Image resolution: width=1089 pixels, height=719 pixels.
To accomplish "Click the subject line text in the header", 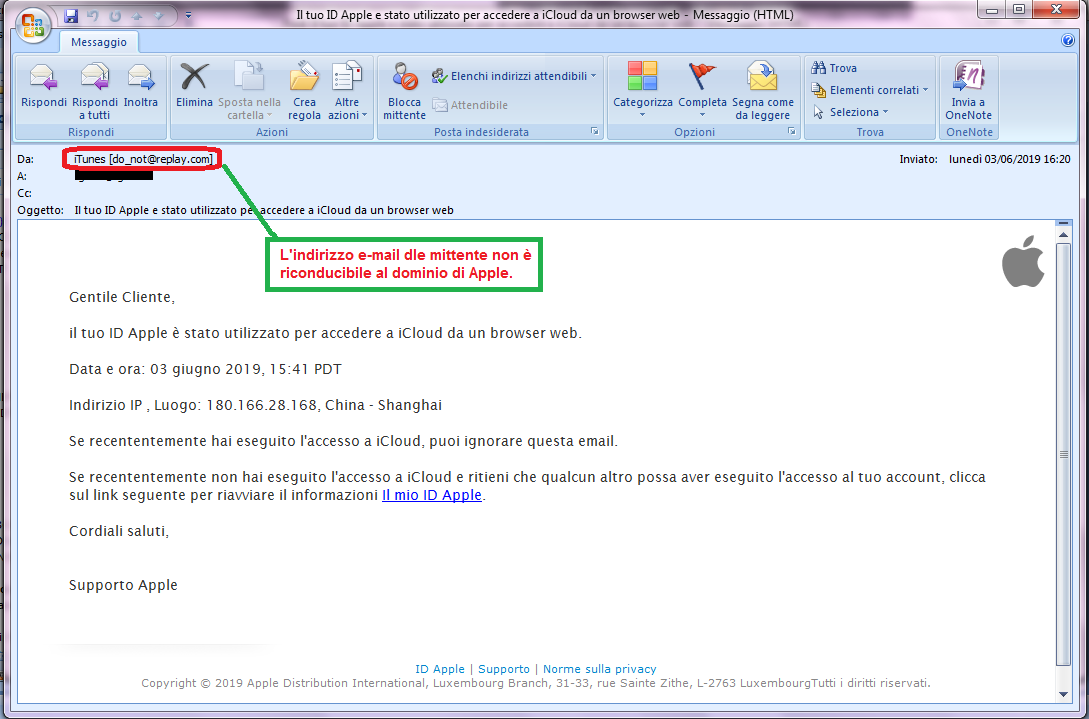I will pos(264,210).
